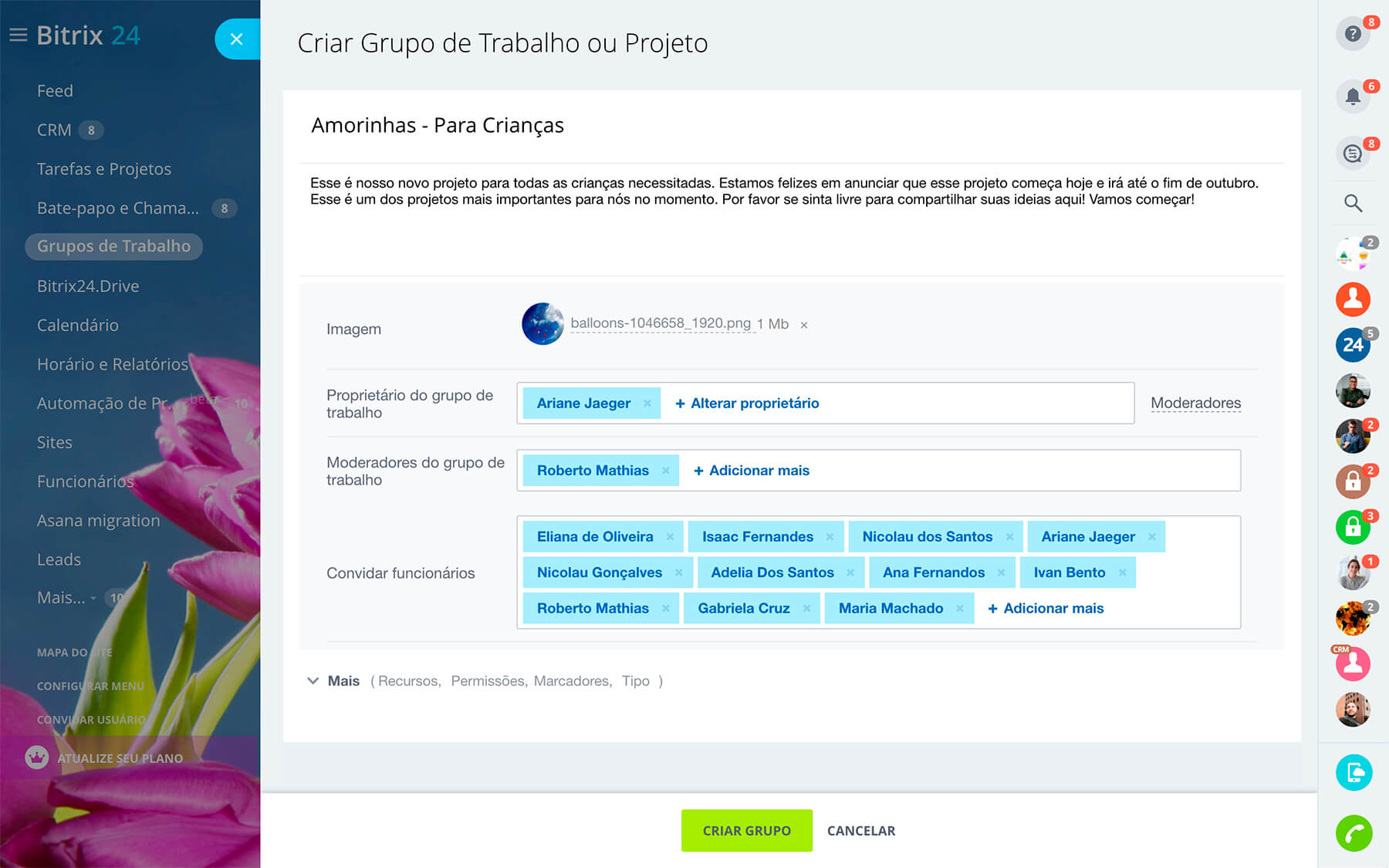Toggle the hamburger menu icon

pyautogui.click(x=18, y=35)
